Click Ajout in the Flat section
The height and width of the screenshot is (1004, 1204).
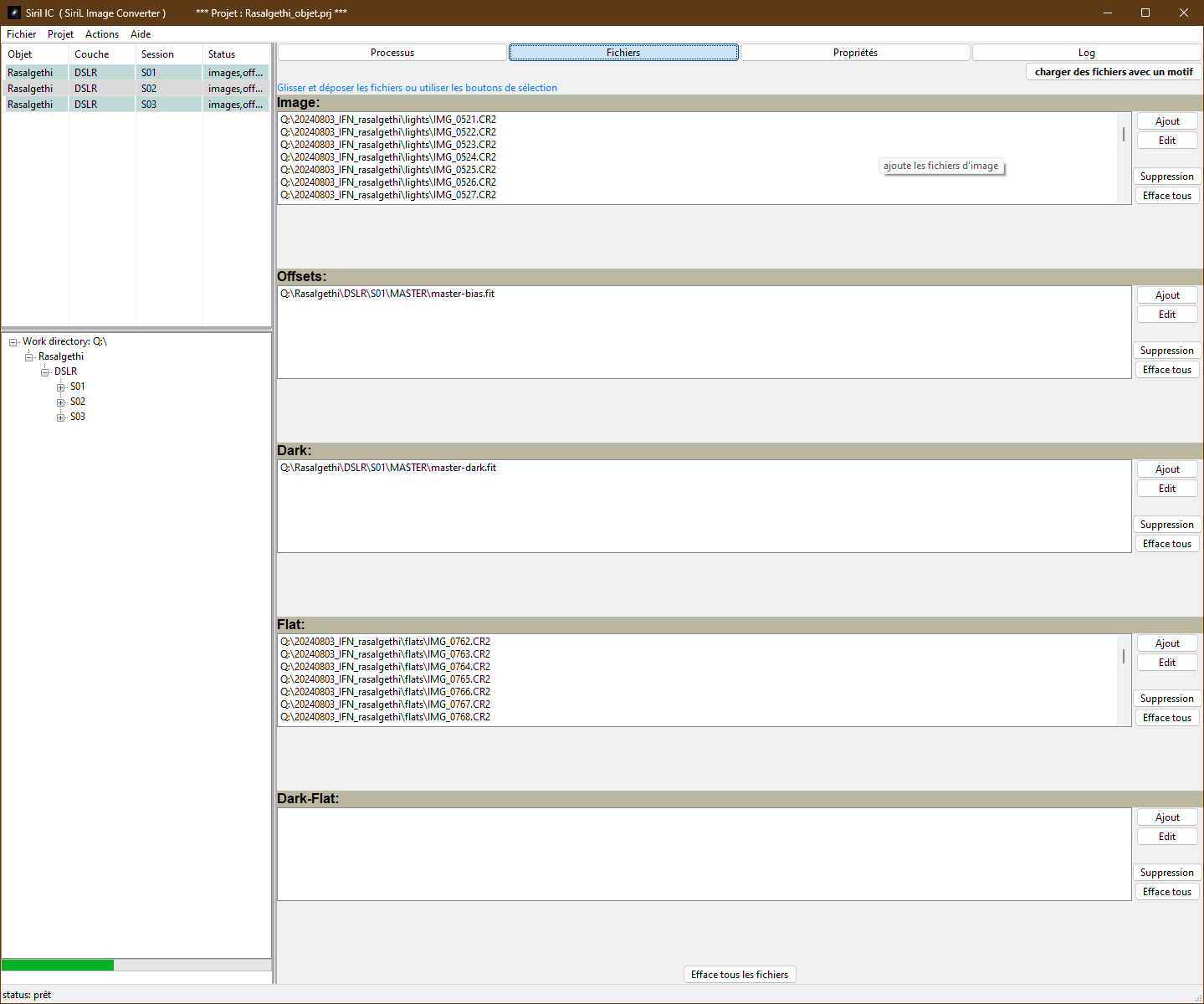click(1167, 643)
